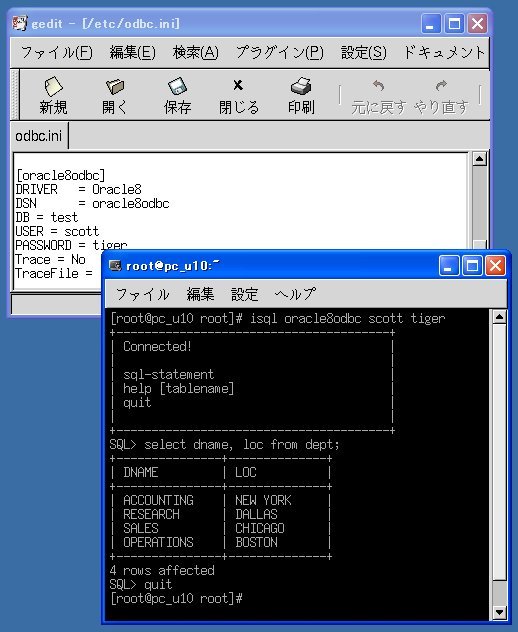Click the OPERATIONS cell
The width and height of the screenshot is (518, 632).
158,543
